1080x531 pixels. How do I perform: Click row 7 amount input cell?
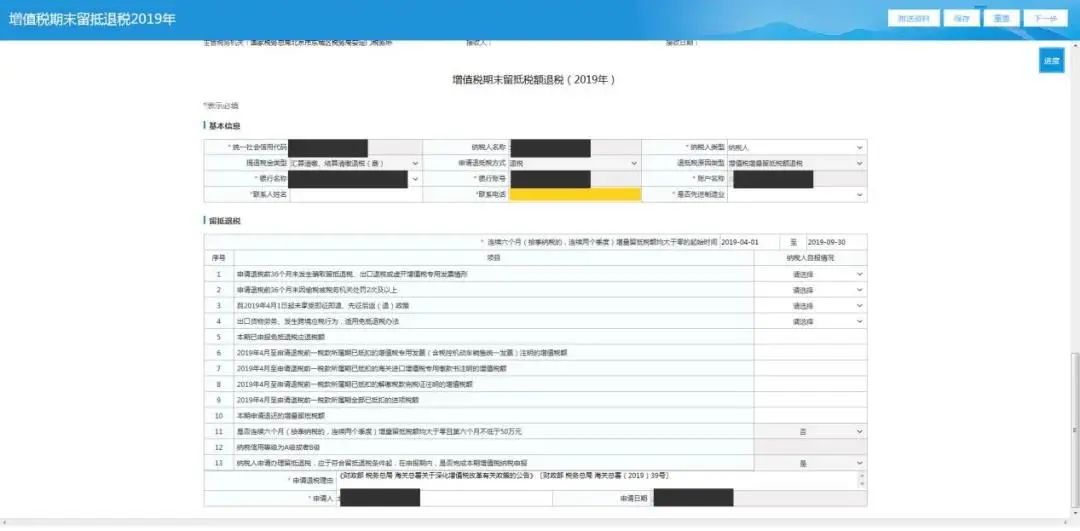[x=811, y=368]
